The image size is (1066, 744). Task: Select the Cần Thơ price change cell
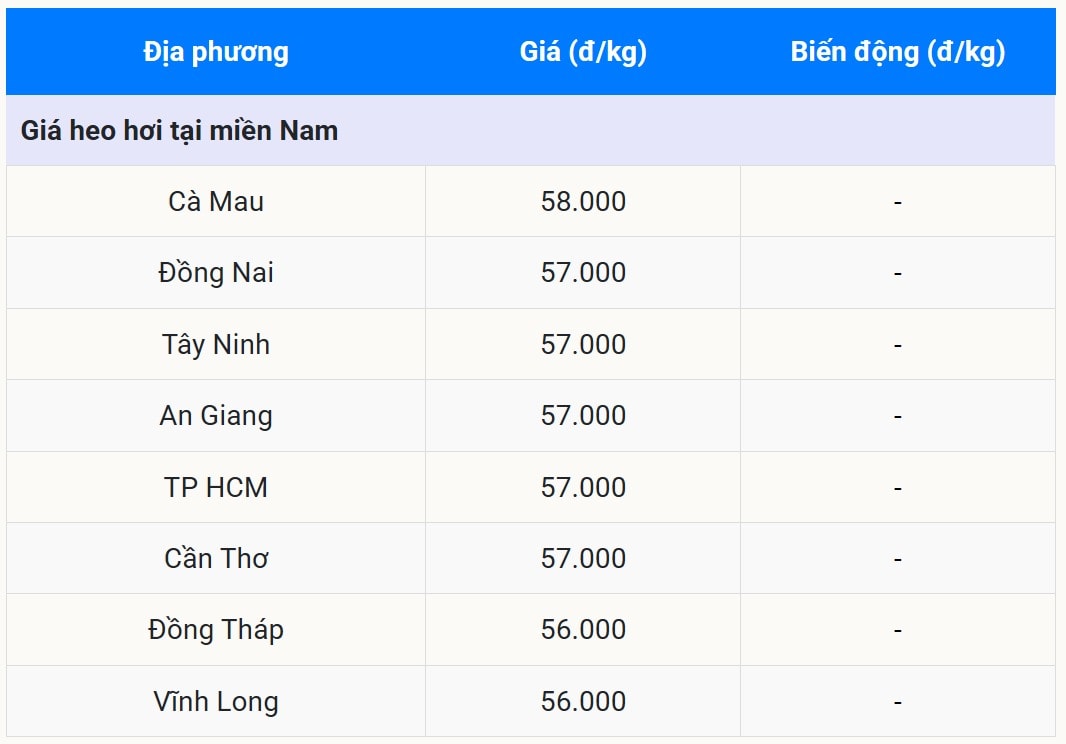click(897, 559)
